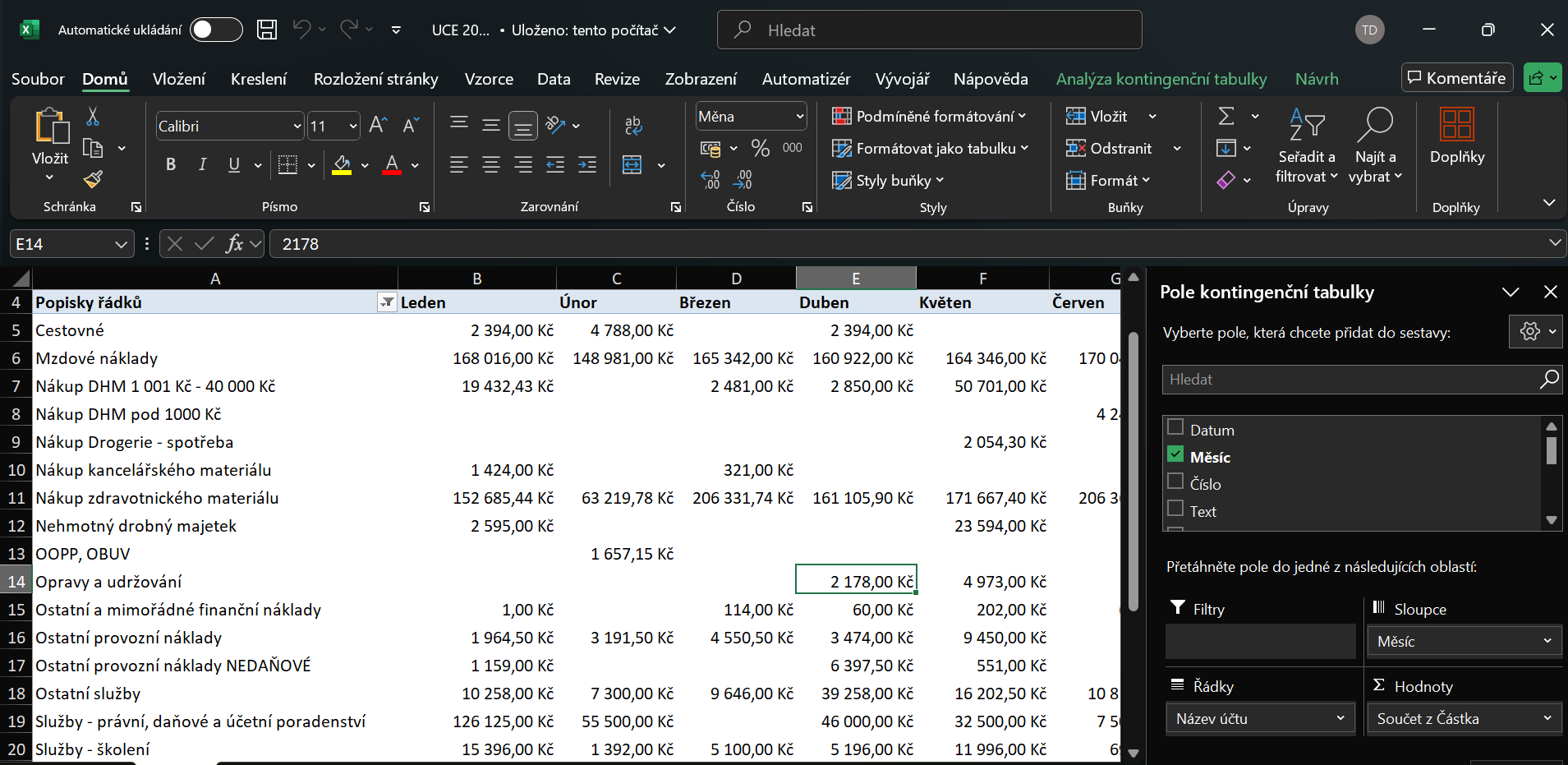Expand the Součet z Částka values dropdown

[x=1547, y=718]
